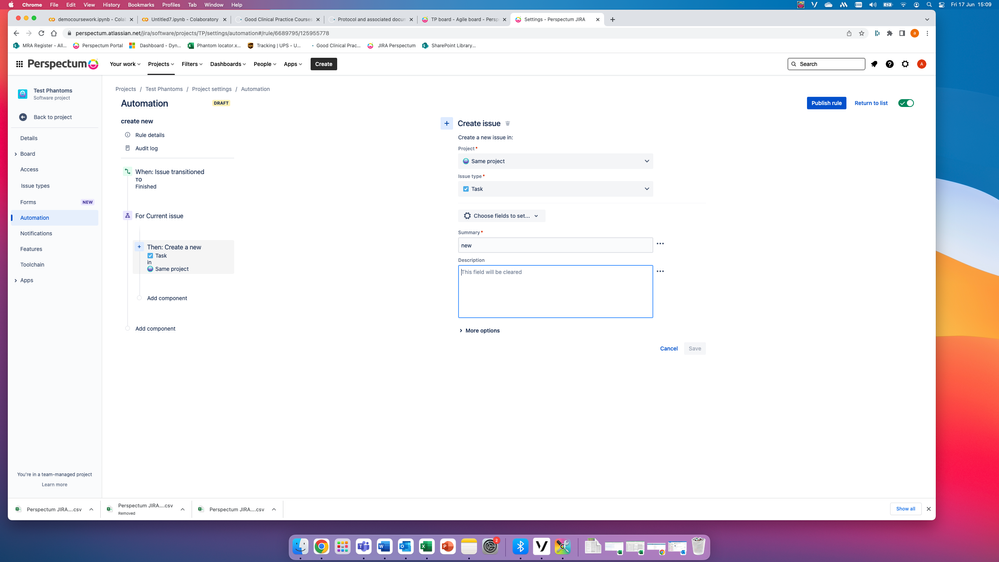Screen dimensions: 999x562
Task: Open the Dashboards dropdown menu
Action: point(228,64)
